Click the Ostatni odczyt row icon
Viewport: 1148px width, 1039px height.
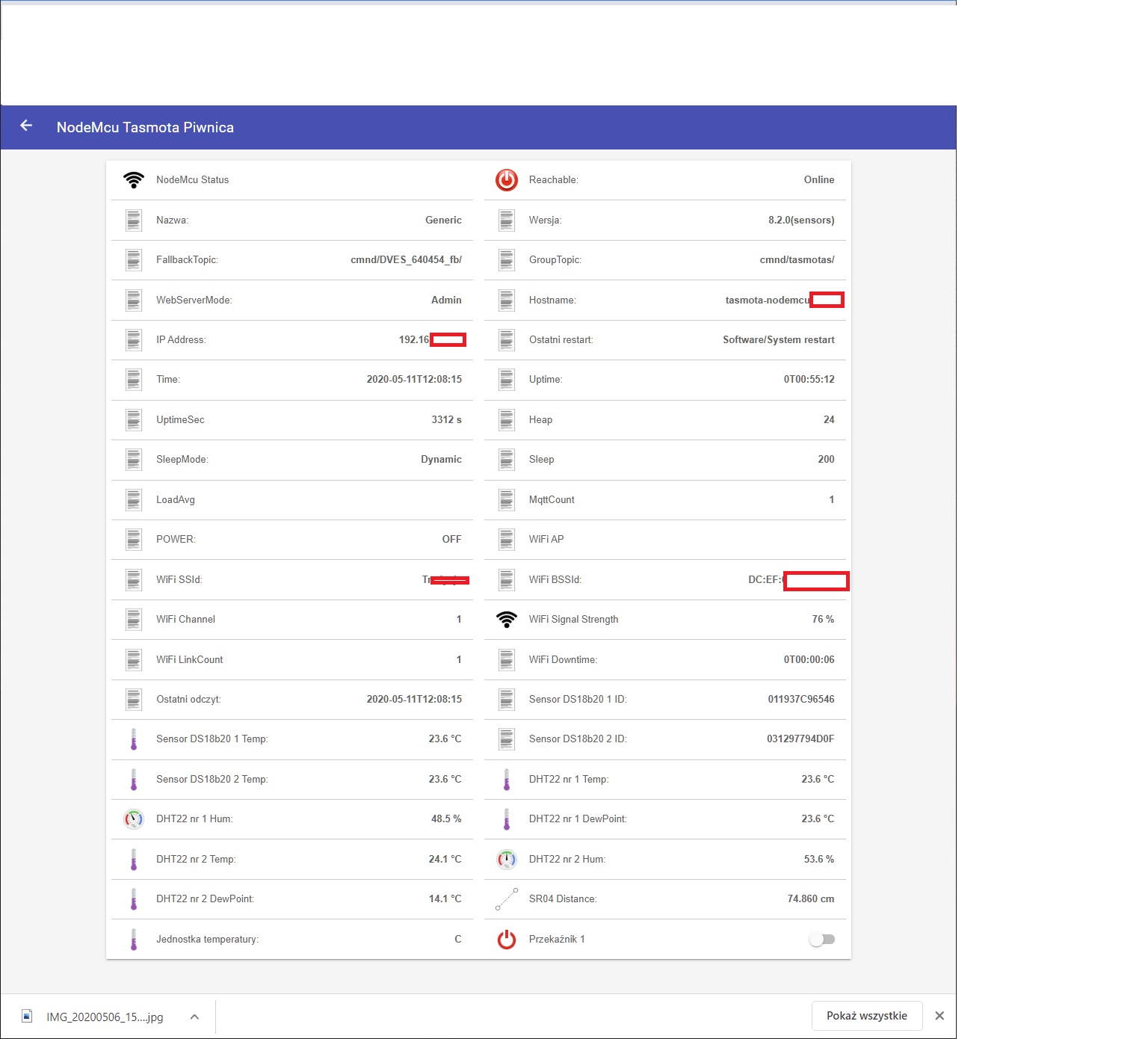click(x=134, y=700)
